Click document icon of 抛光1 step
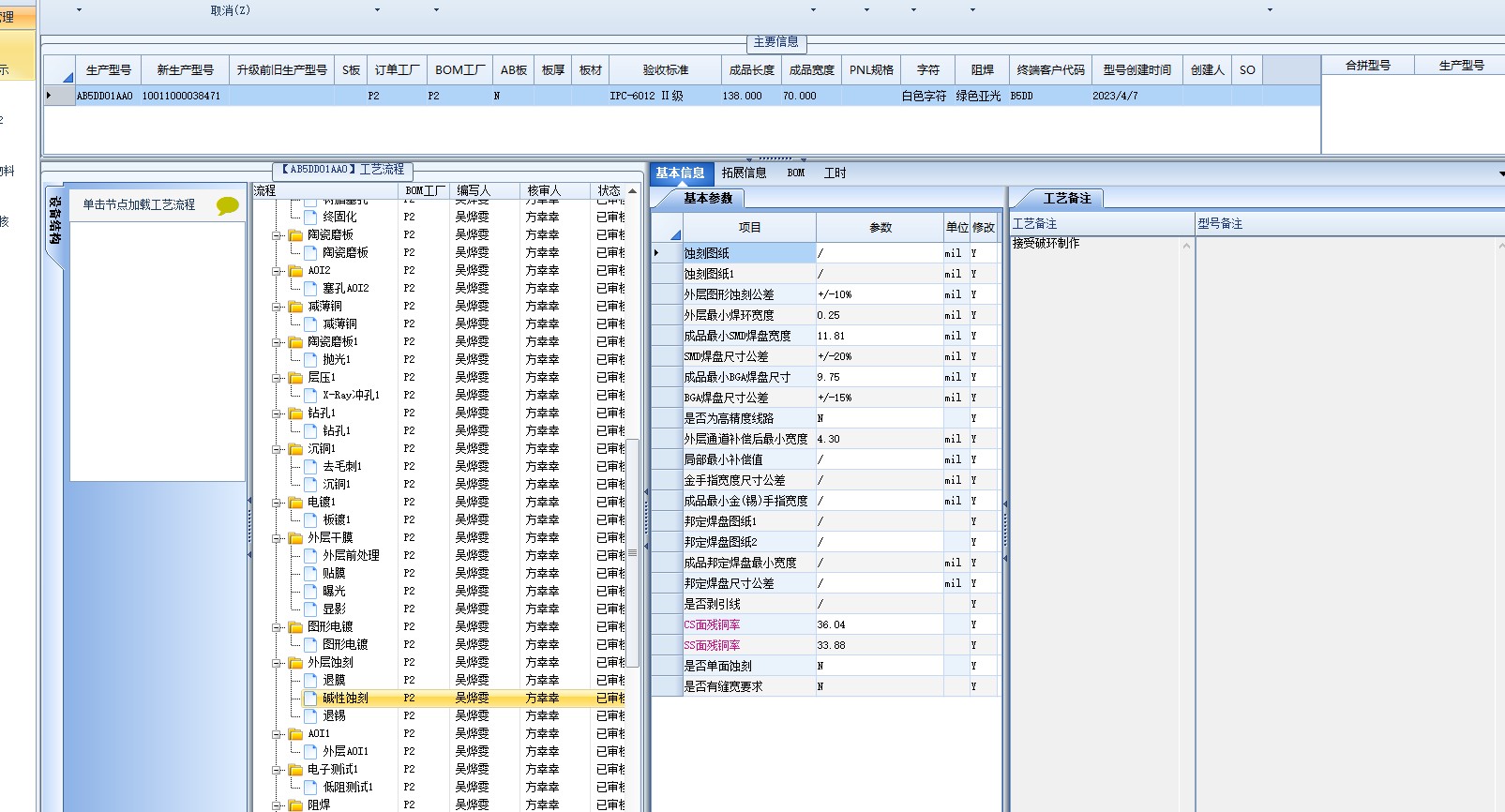1505x812 pixels. tap(311, 359)
